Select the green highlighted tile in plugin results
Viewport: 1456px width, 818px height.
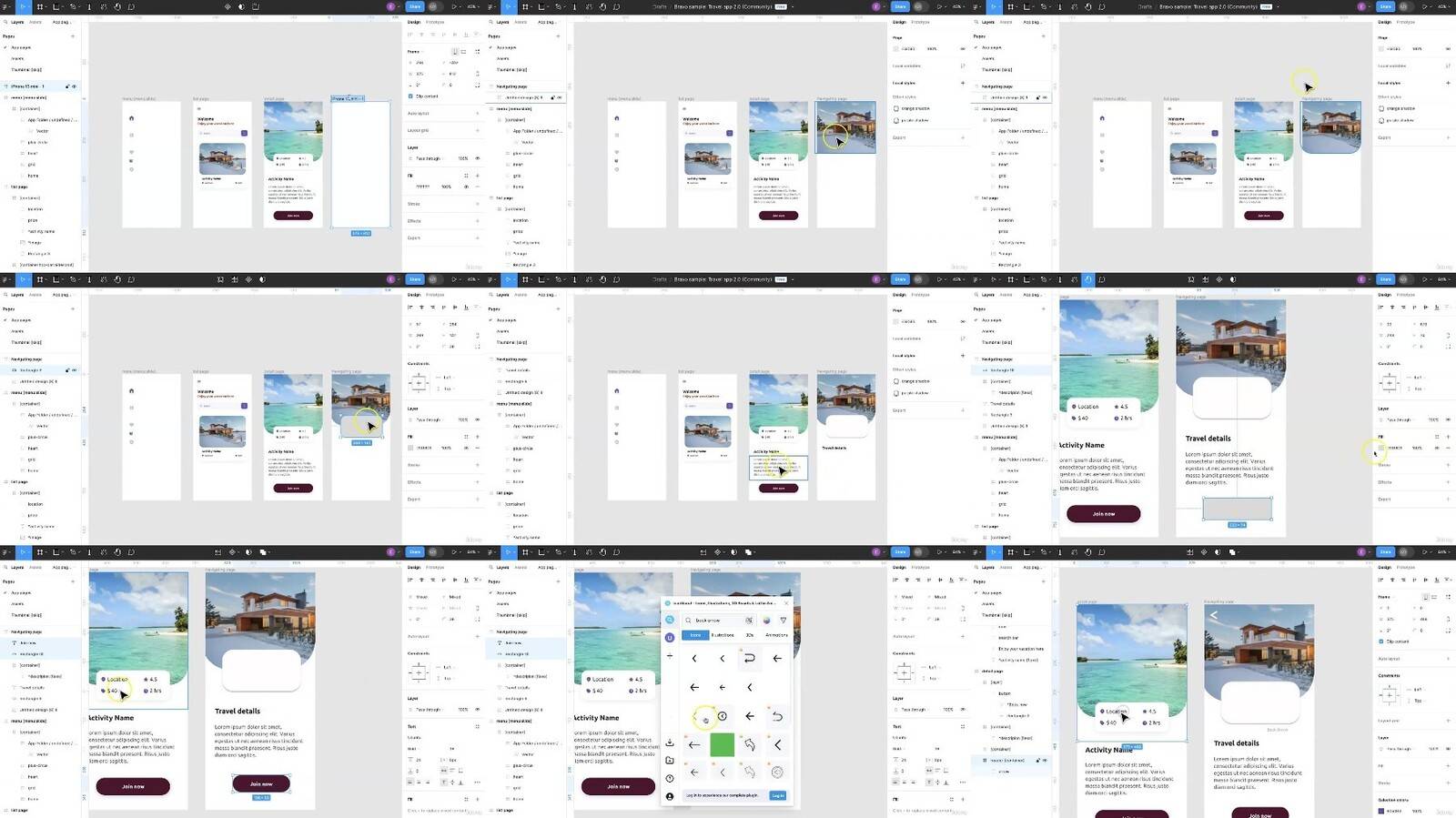(722, 744)
